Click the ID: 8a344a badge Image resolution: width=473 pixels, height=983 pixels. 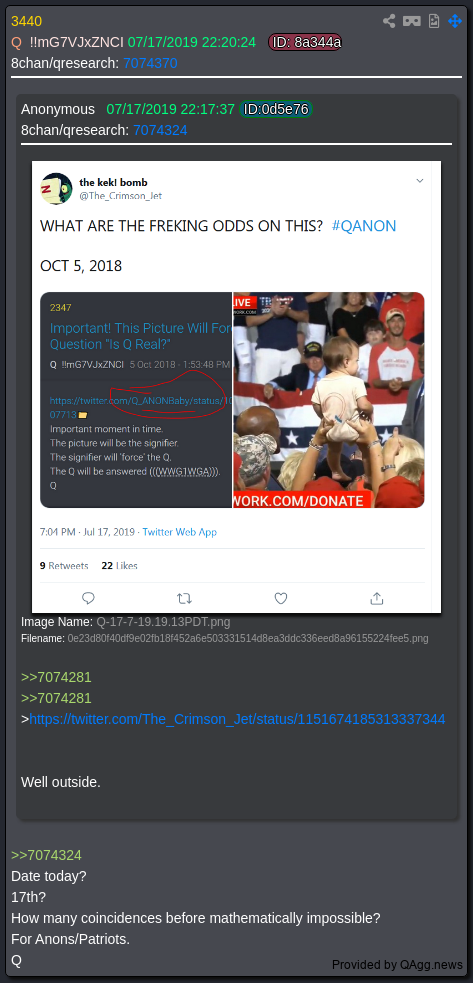coord(305,42)
